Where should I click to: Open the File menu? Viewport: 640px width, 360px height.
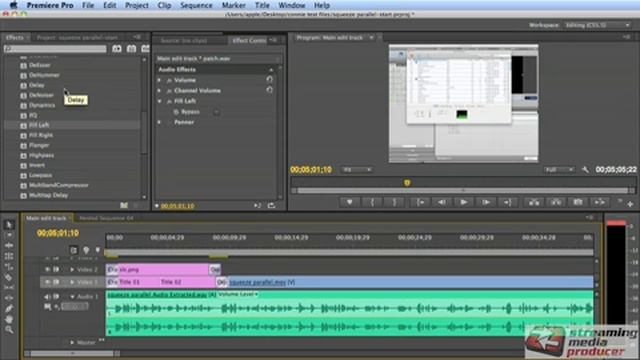pyautogui.click(x=88, y=5)
